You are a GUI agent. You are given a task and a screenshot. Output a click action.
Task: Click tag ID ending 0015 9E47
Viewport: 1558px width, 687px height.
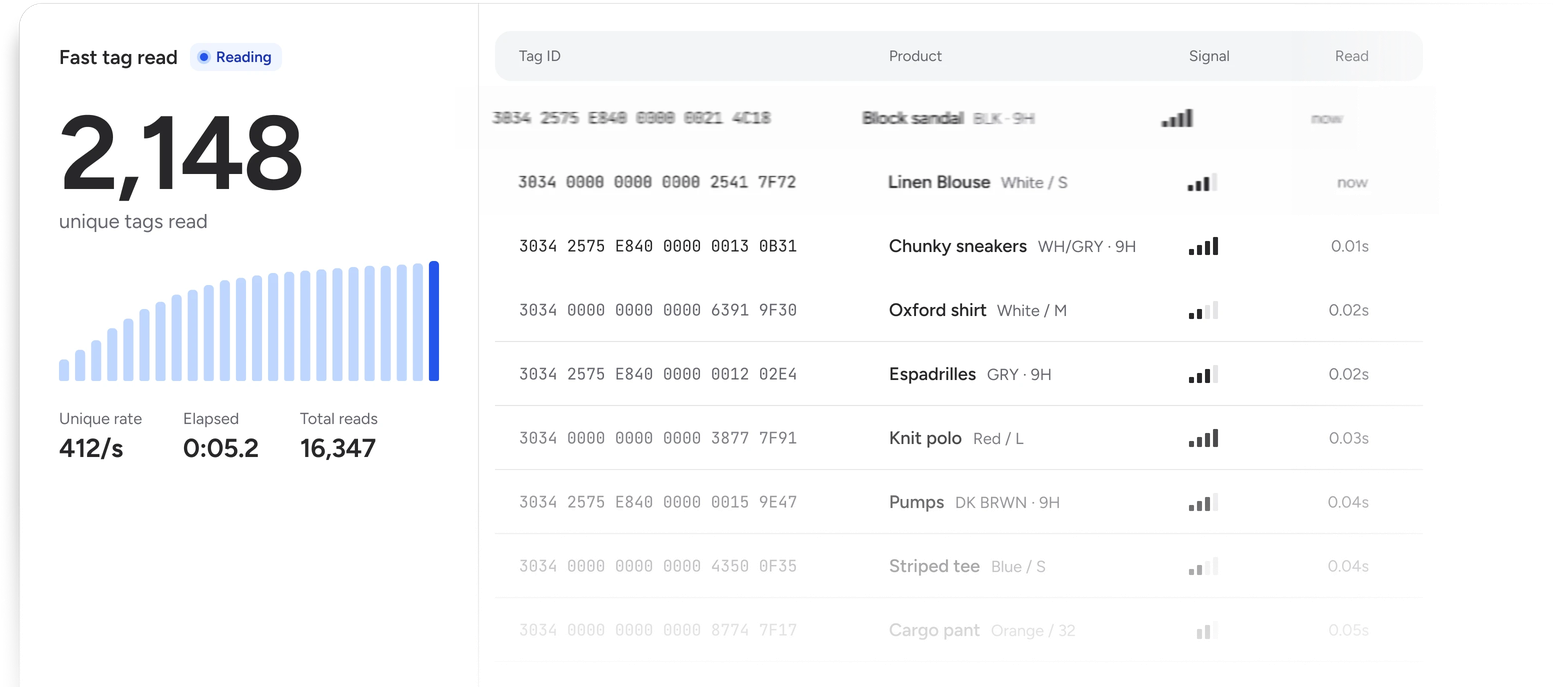tap(658, 502)
